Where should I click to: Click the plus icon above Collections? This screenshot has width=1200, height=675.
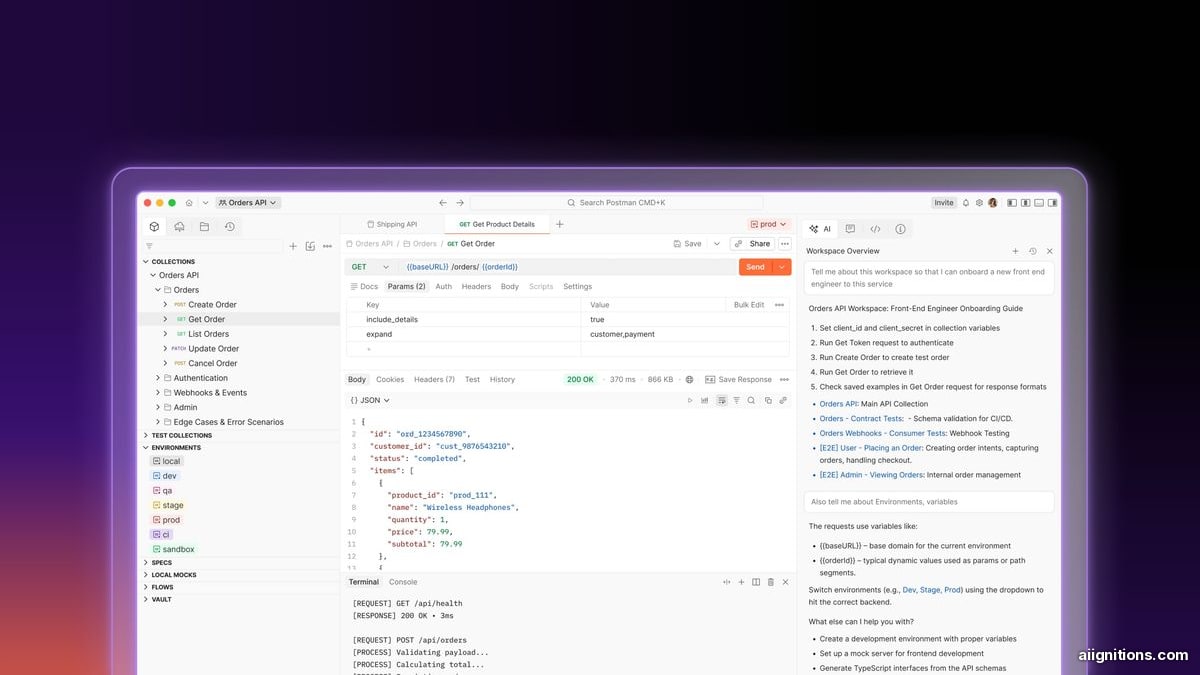293,246
